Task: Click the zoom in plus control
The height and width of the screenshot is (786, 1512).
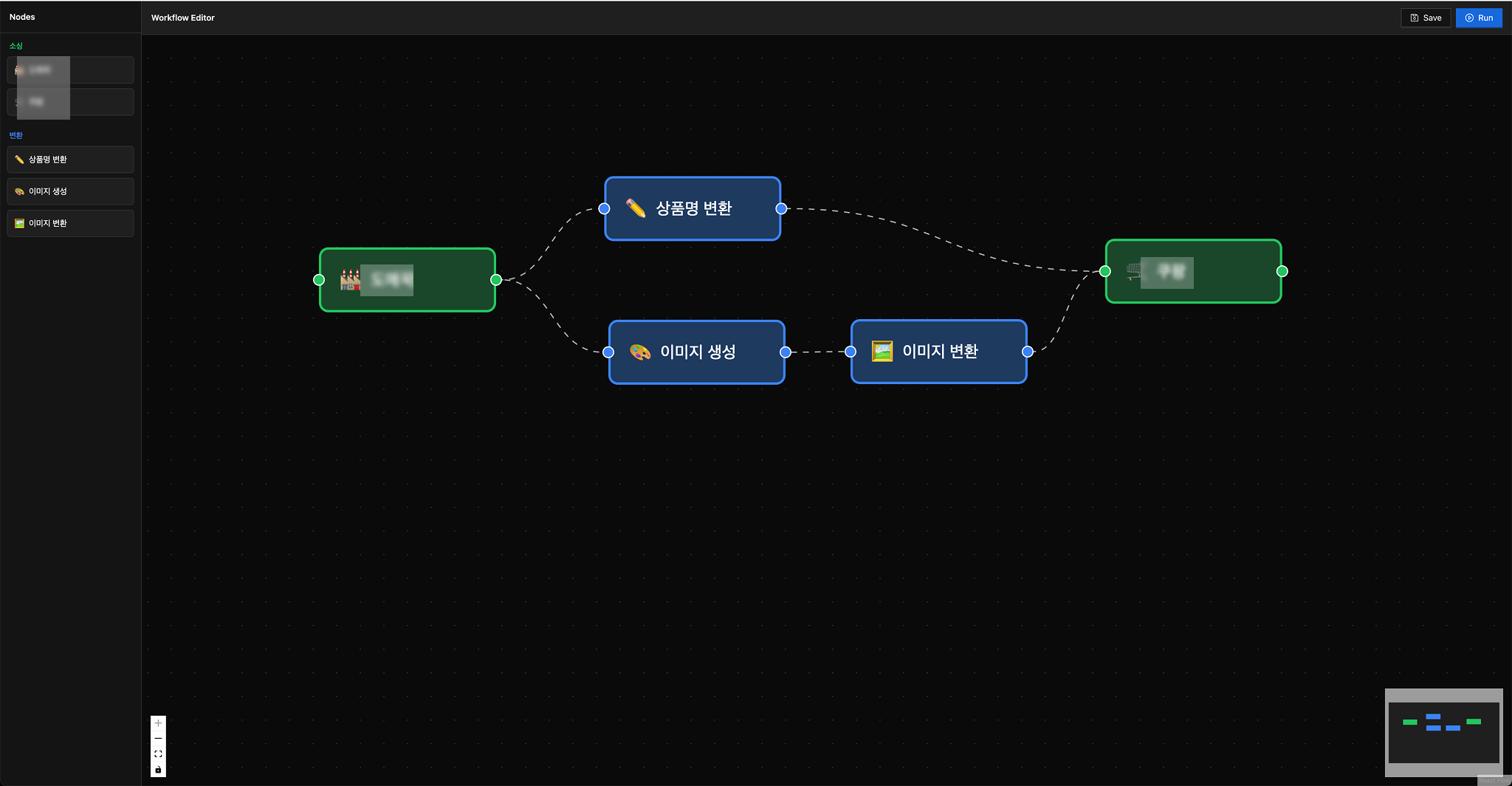Action: pos(158,723)
